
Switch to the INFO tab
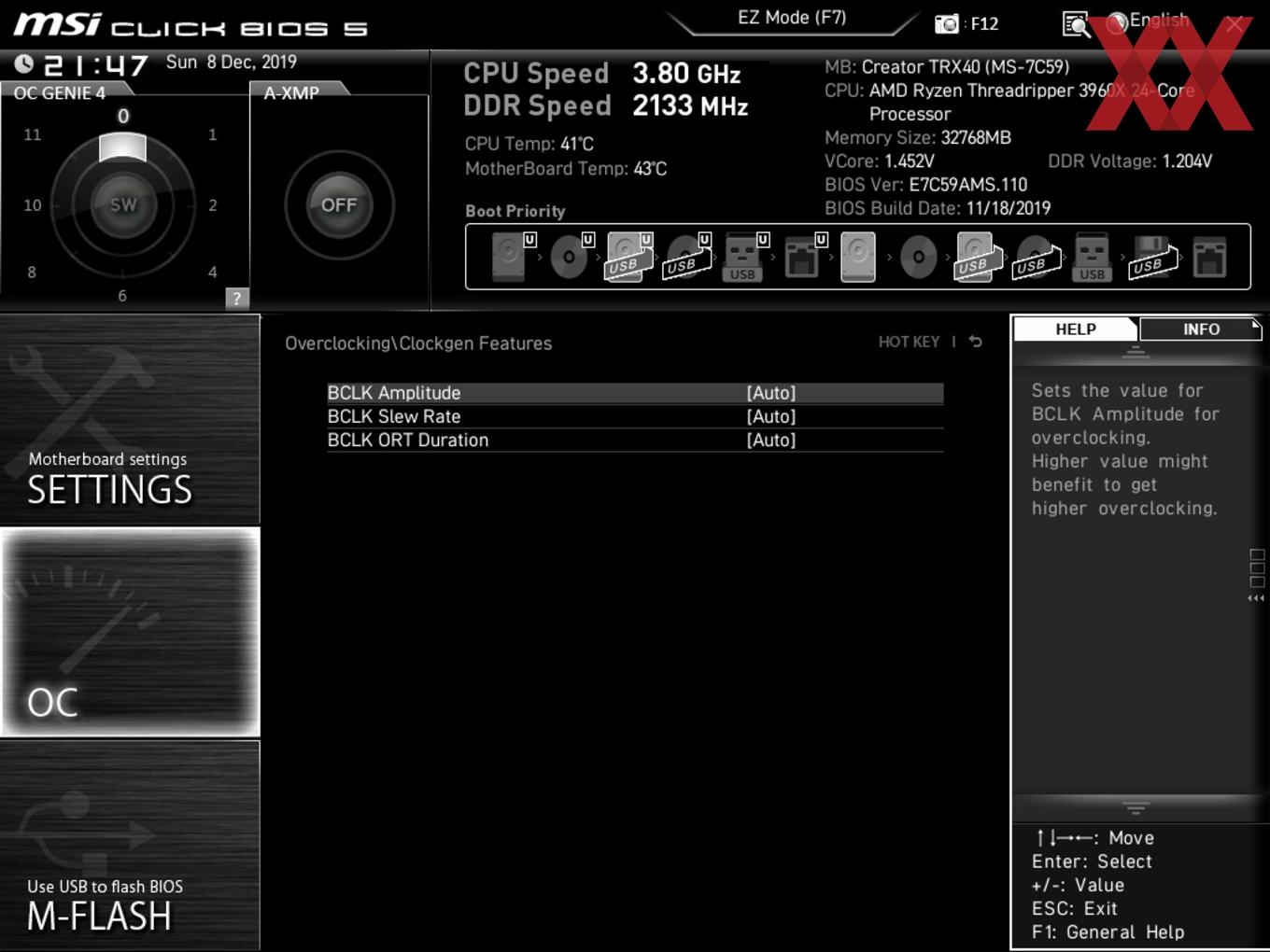(1201, 329)
